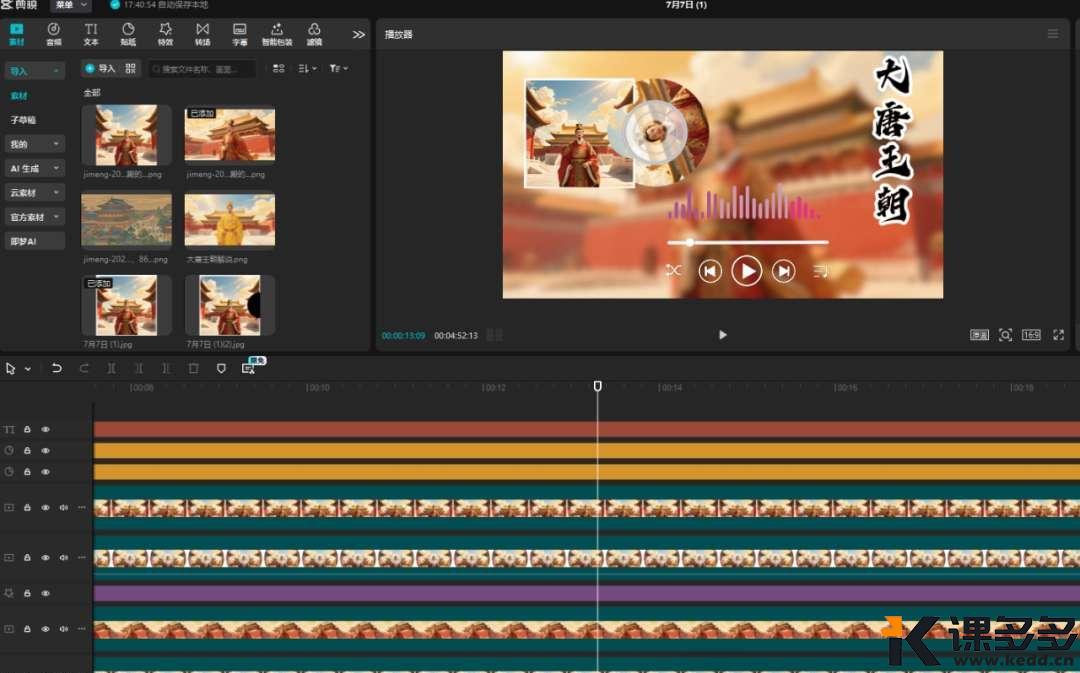Open the 音频 (Audio) panel

pyautogui.click(x=53, y=34)
